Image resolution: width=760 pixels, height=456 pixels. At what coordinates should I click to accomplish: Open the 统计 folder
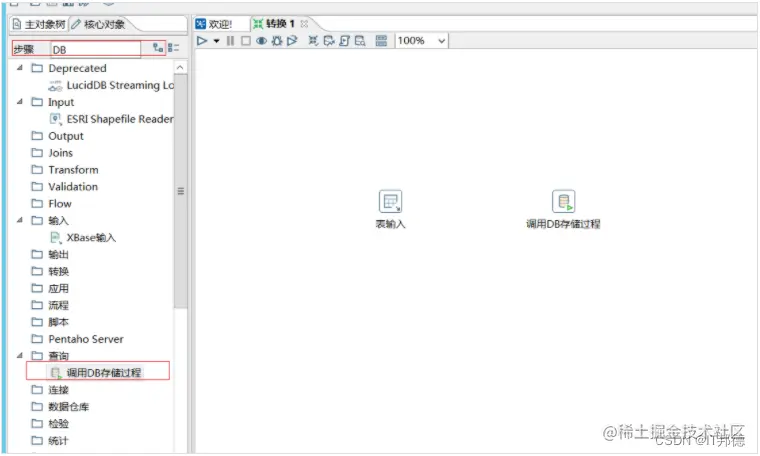[50, 440]
